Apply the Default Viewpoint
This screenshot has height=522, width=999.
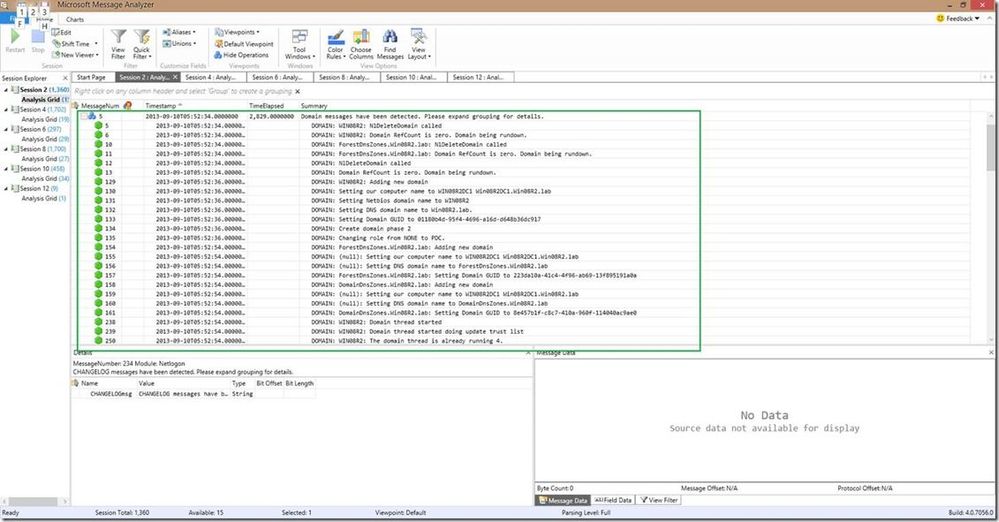[244, 44]
